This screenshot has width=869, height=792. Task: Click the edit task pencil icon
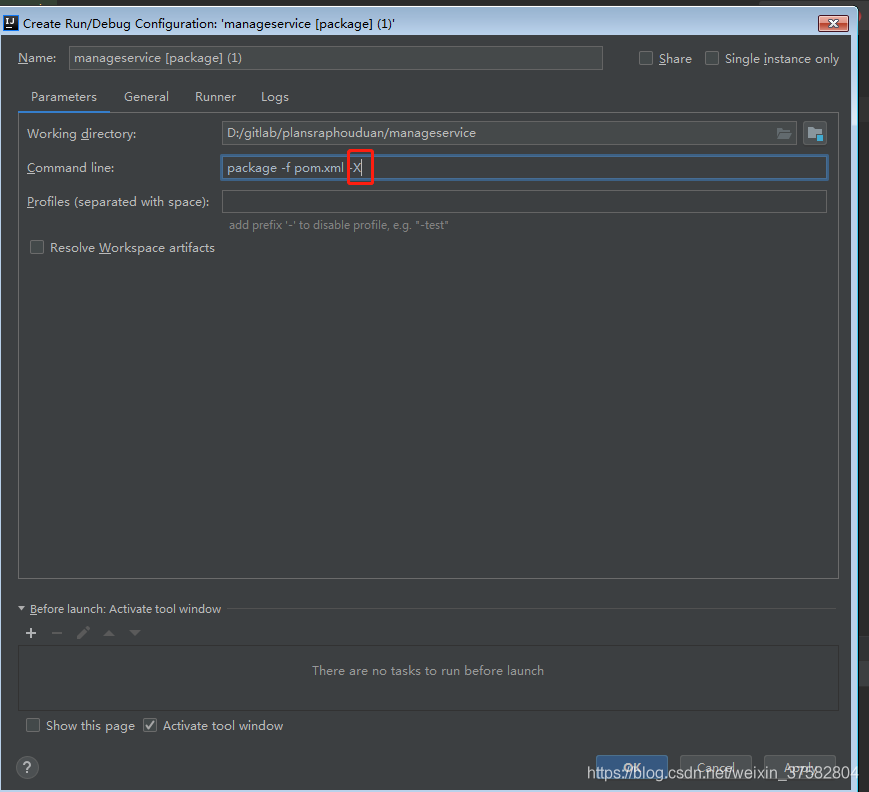point(83,633)
